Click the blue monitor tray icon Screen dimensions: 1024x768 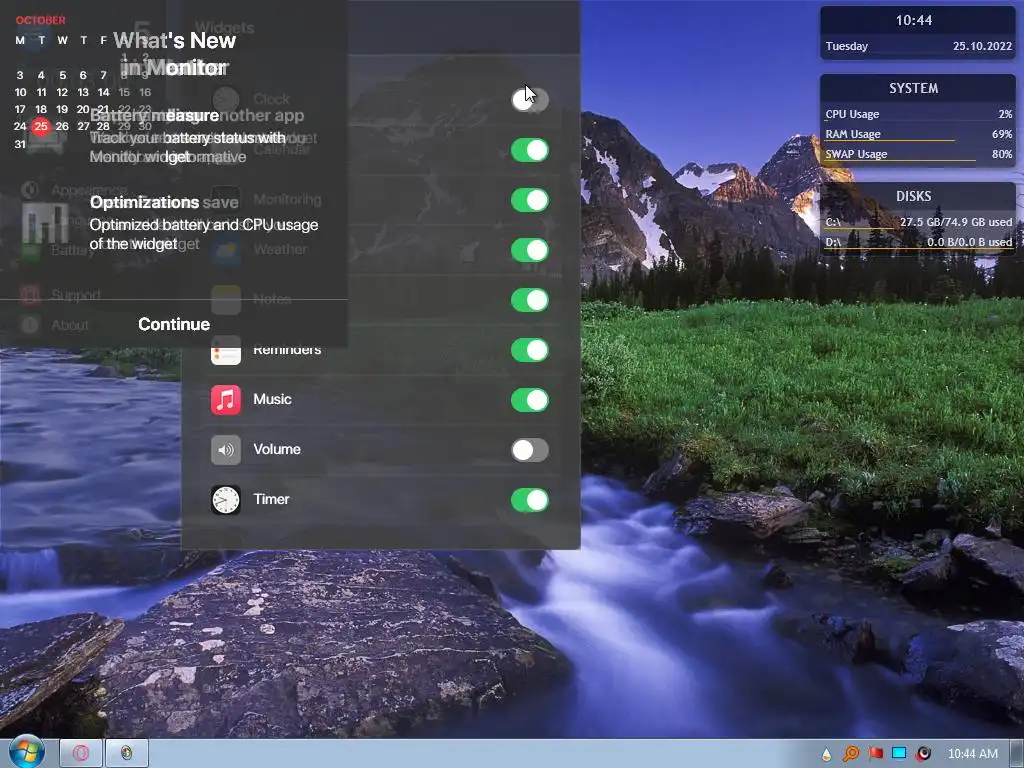(899, 753)
